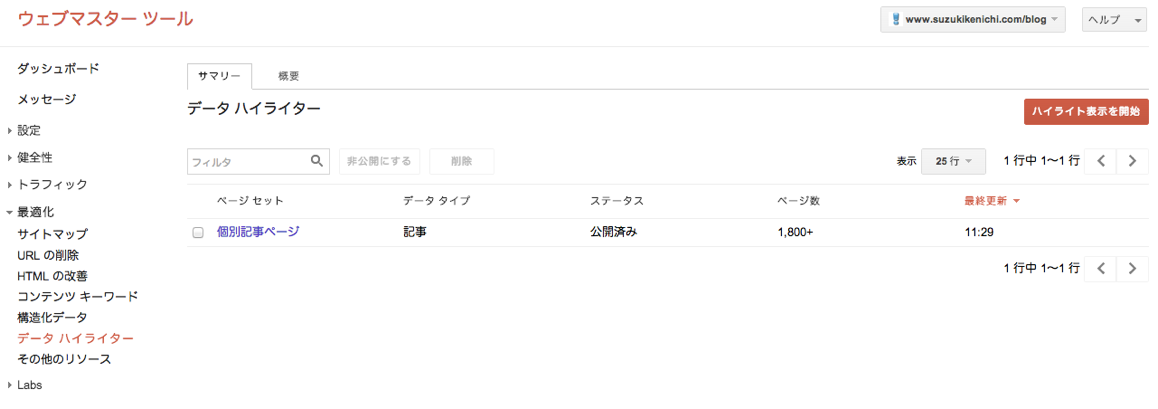1158x409 pixels.
Task: Select the サマリー tab
Action: 219,76
